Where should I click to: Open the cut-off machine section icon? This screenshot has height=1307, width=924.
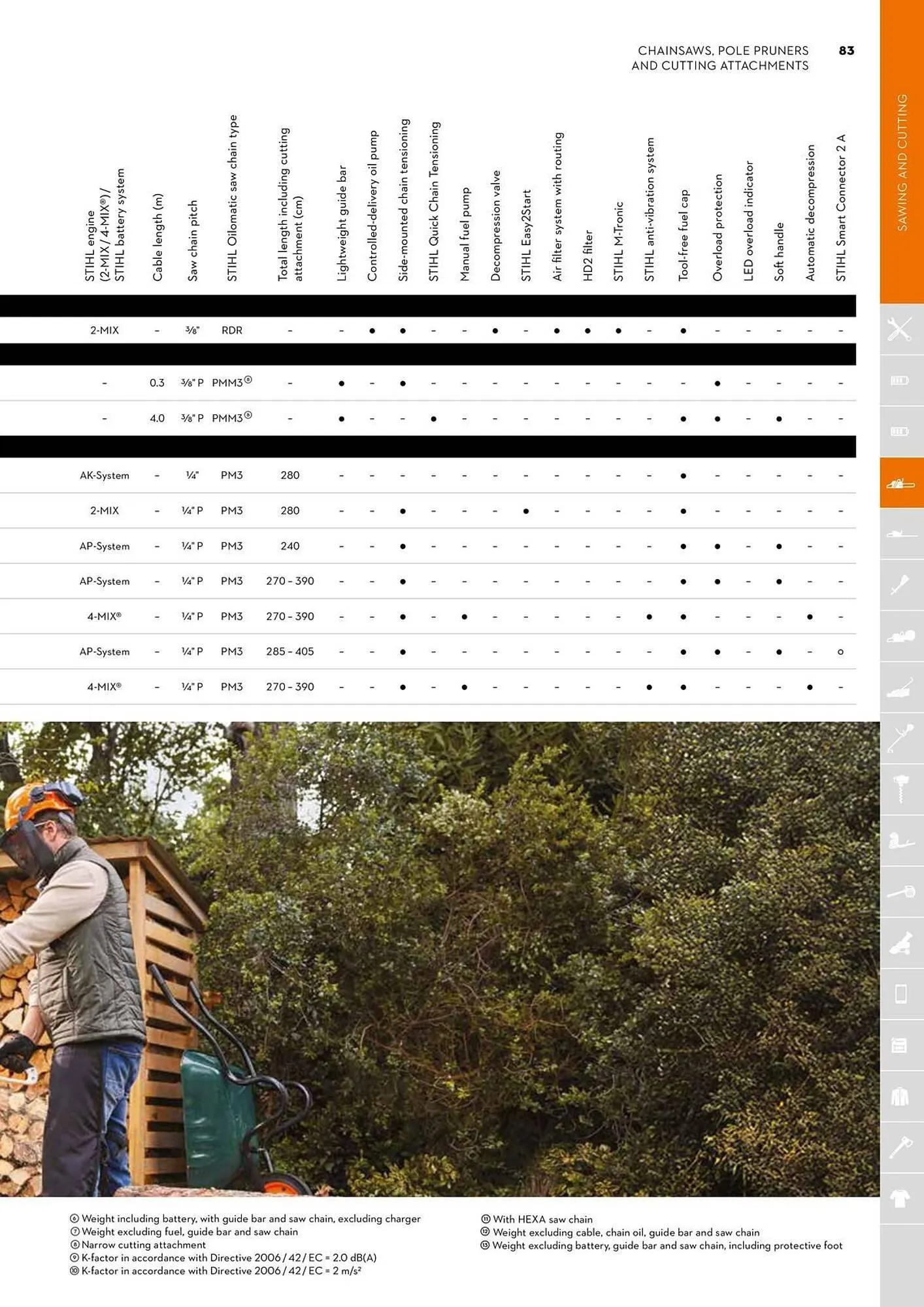[x=900, y=636]
